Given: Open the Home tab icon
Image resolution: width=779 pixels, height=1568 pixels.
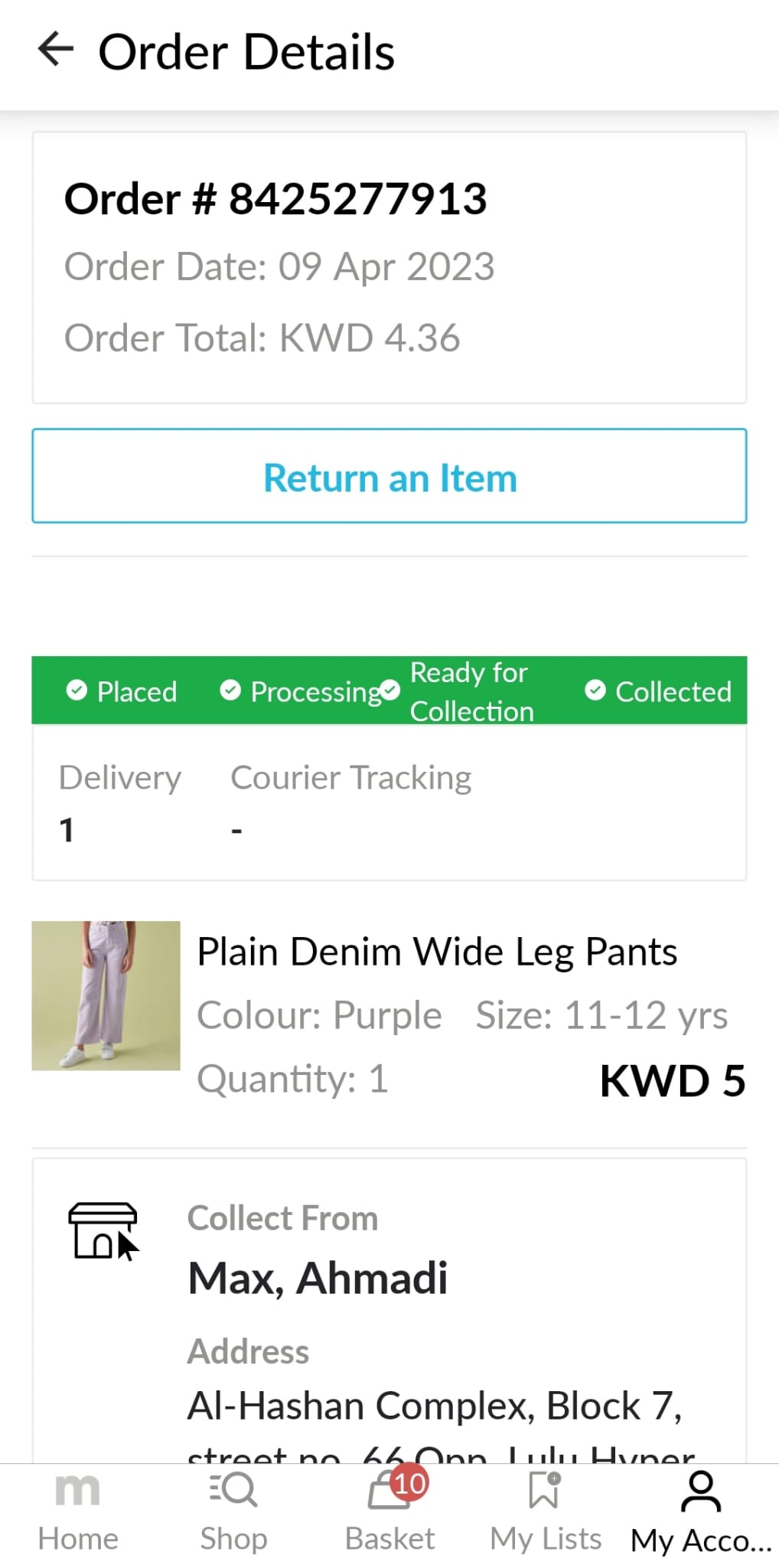Looking at the screenshot, I should coord(78,1490).
